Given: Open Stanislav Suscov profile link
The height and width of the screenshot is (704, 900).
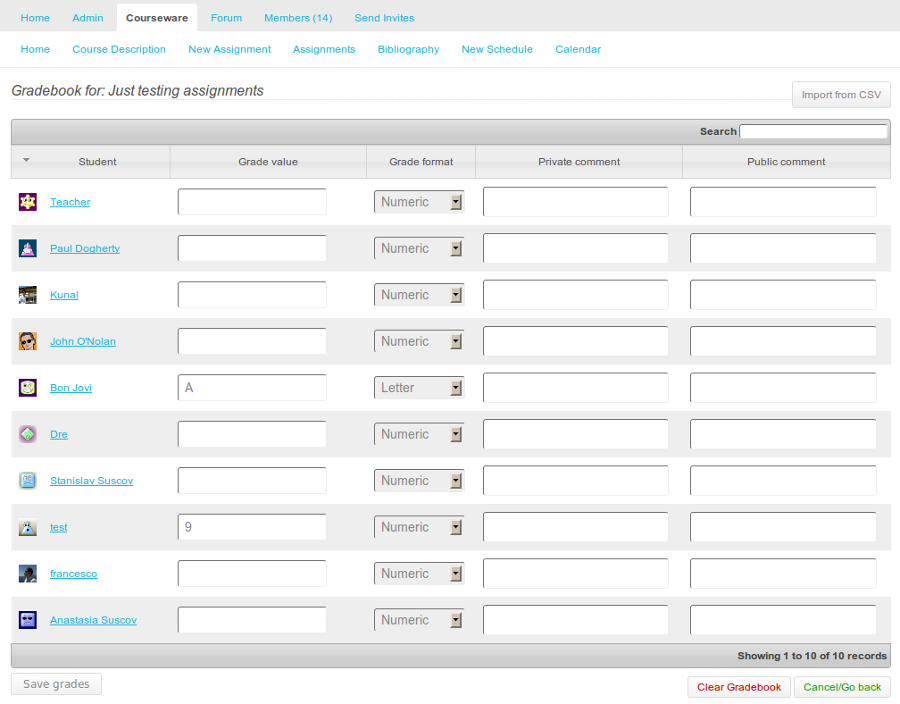Looking at the screenshot, I should (91, 481).
